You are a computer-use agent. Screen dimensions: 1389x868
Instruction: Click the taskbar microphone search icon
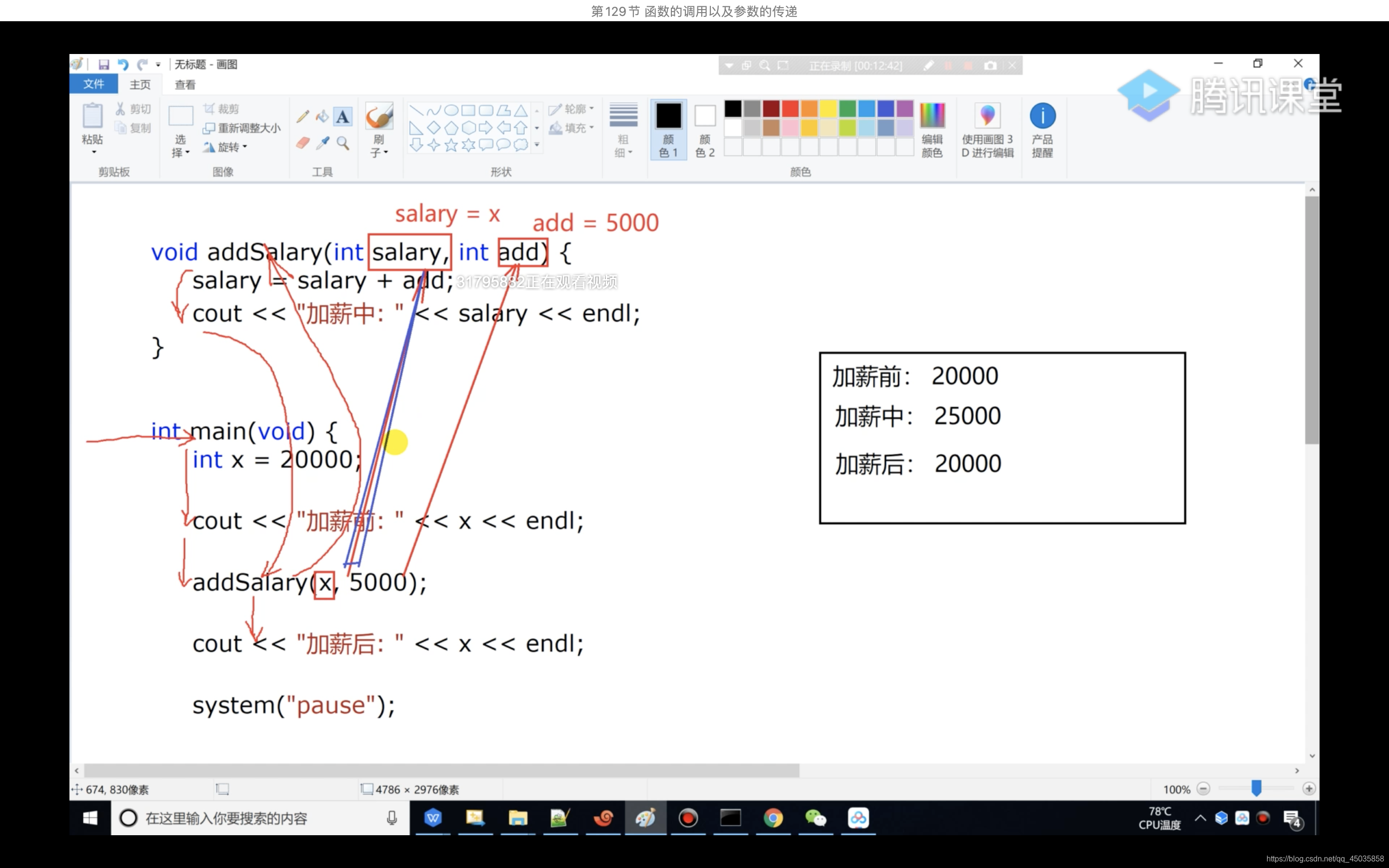click(x=392, y=818)
